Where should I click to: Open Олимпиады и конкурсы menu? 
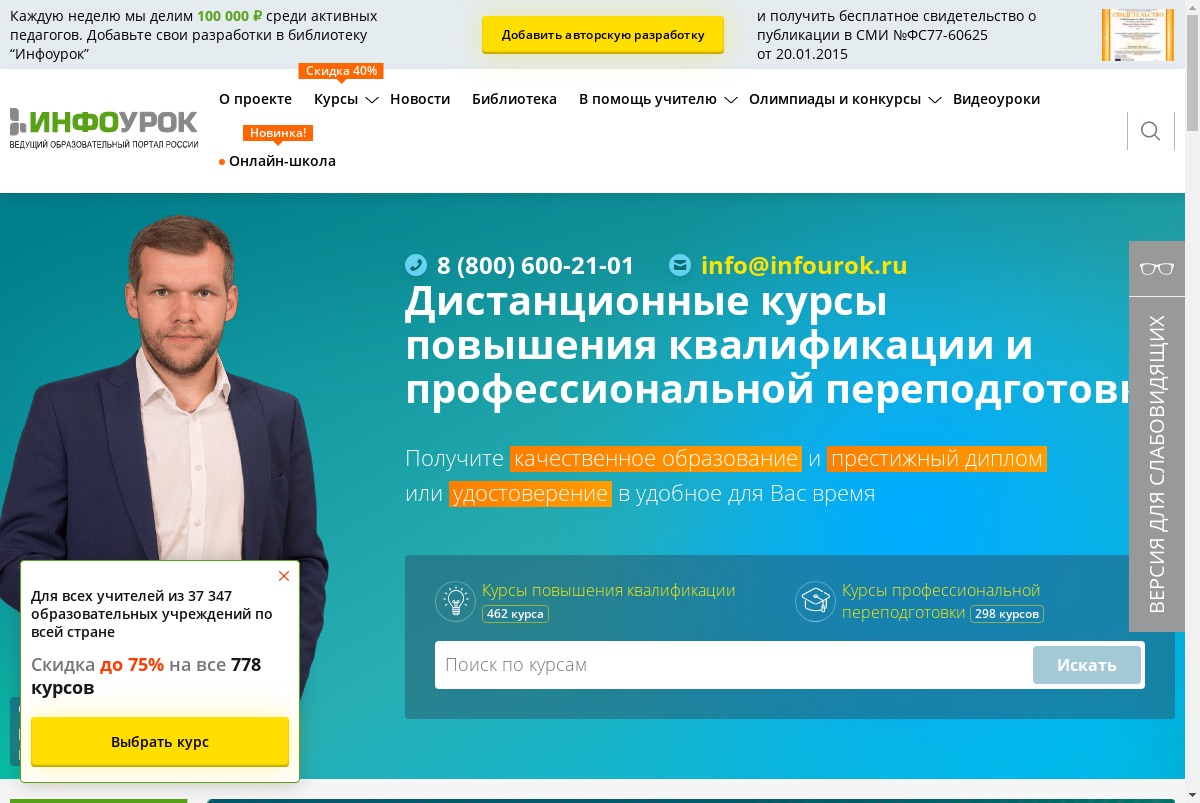[x=835, y=99]
